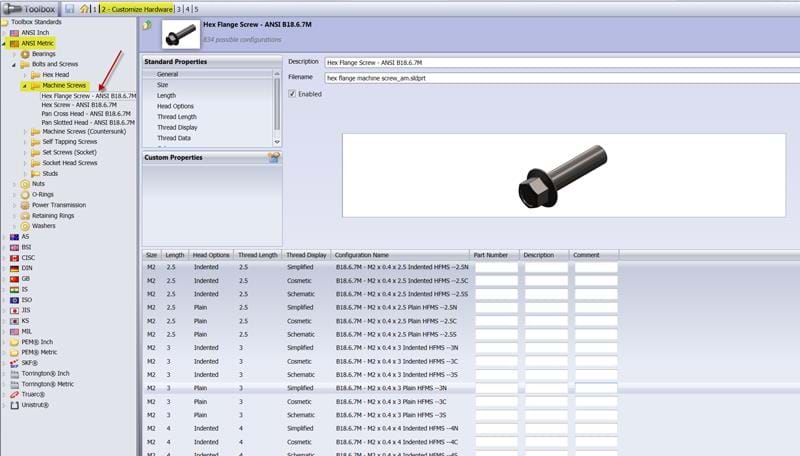Collapse the Machine Screws folder
Screen dimensions: 800x456
(x=24, y=86)
